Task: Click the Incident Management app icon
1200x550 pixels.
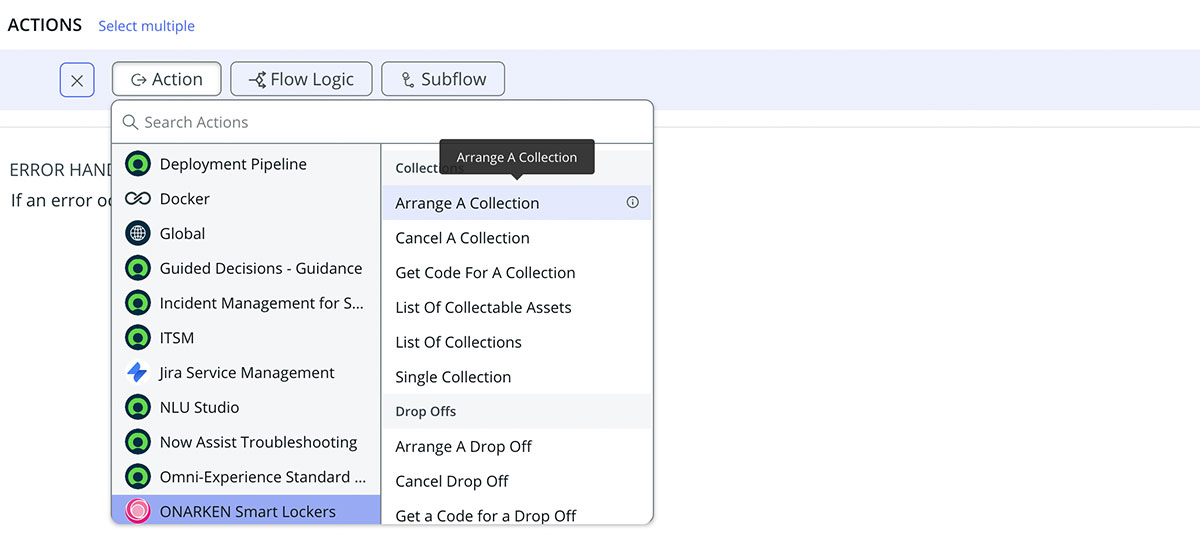Action: coord(138,303)
